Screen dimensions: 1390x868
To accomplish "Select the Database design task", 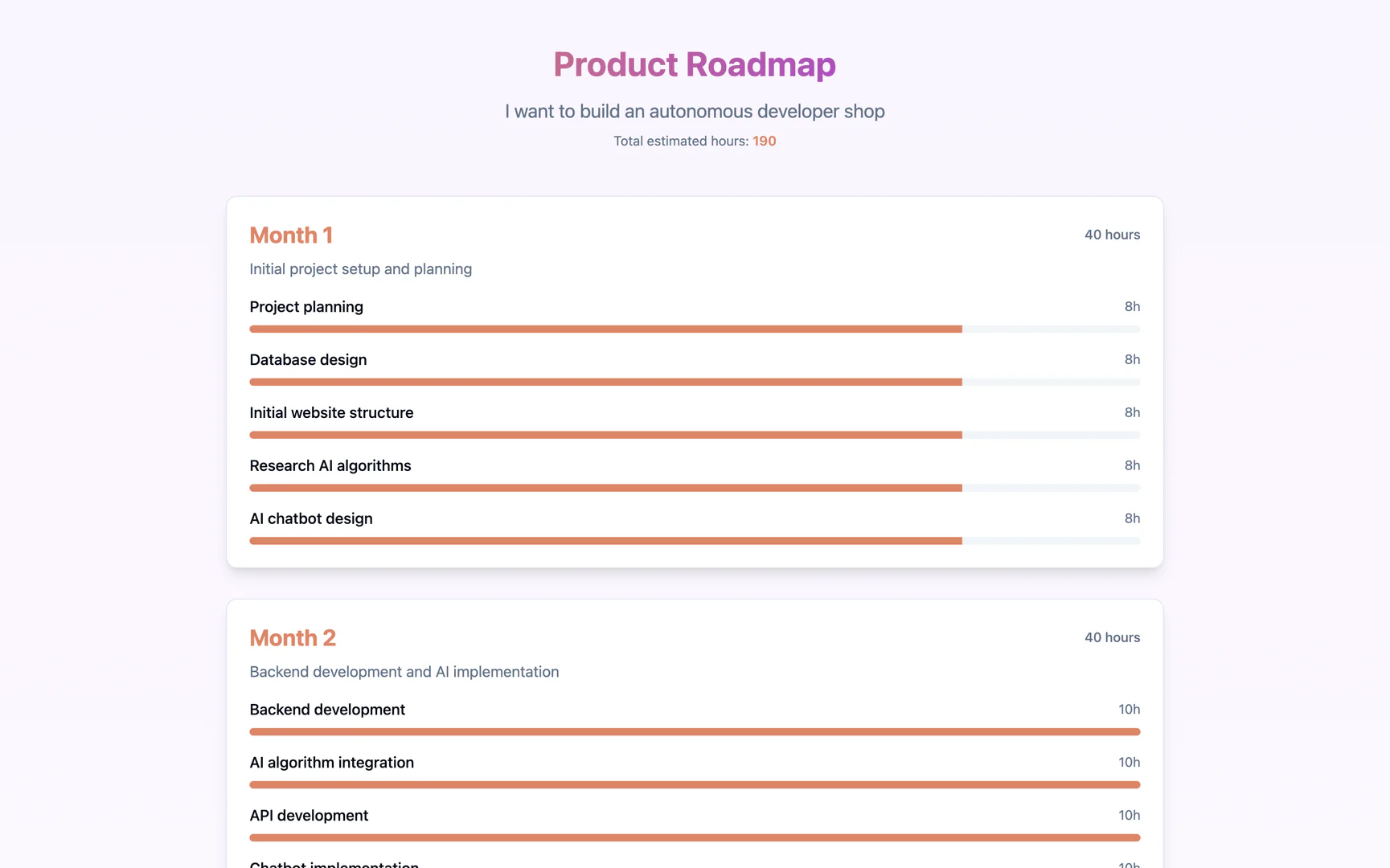I will [308, 359].
